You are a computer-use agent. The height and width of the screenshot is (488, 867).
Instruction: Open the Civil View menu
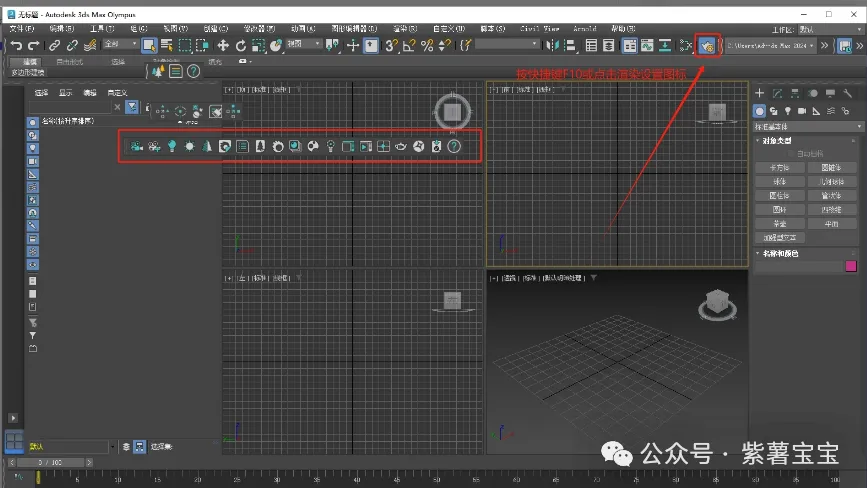pos(543,29)
